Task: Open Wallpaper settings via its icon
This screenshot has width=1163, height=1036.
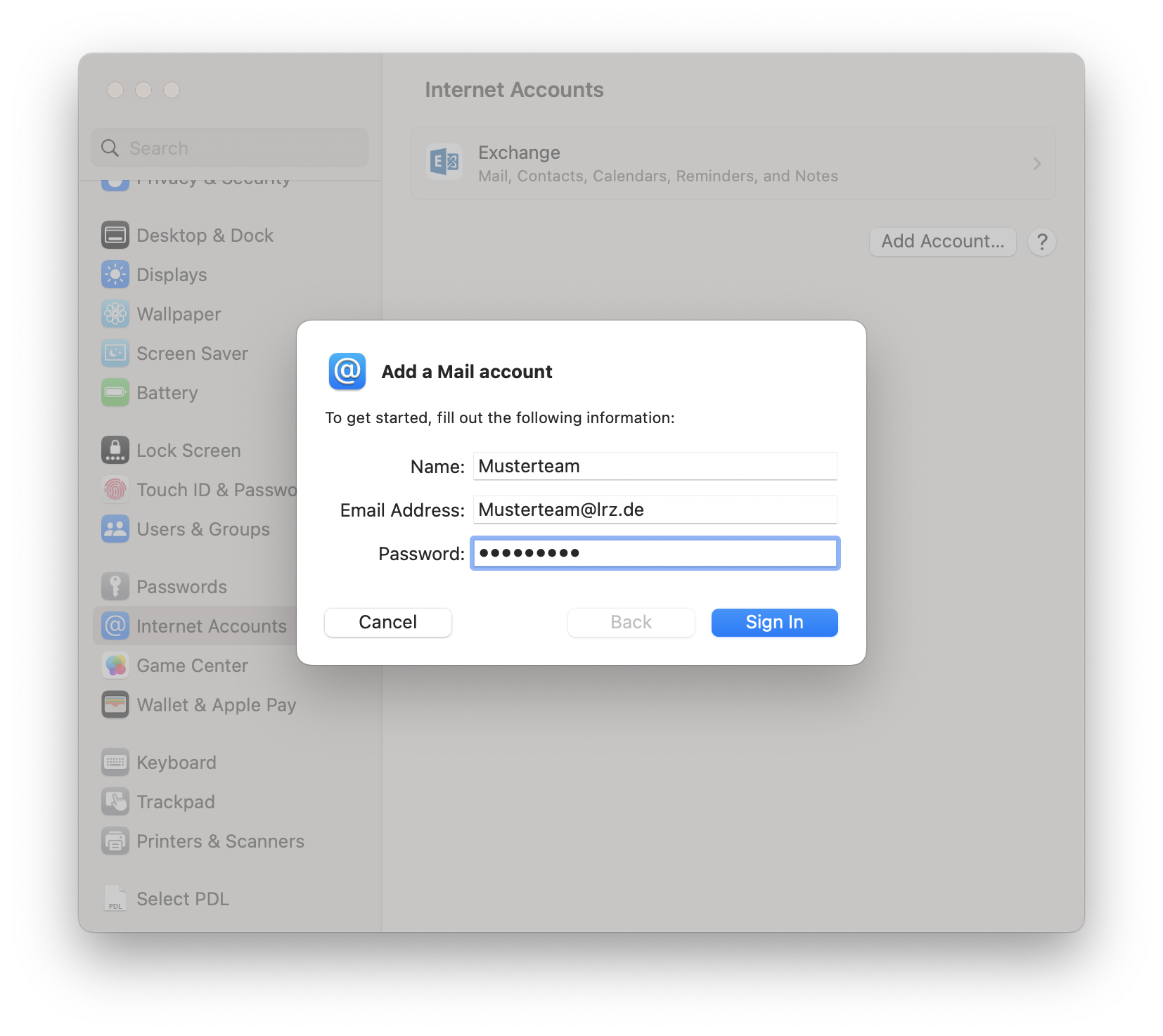Action: (x=115, y=313)
